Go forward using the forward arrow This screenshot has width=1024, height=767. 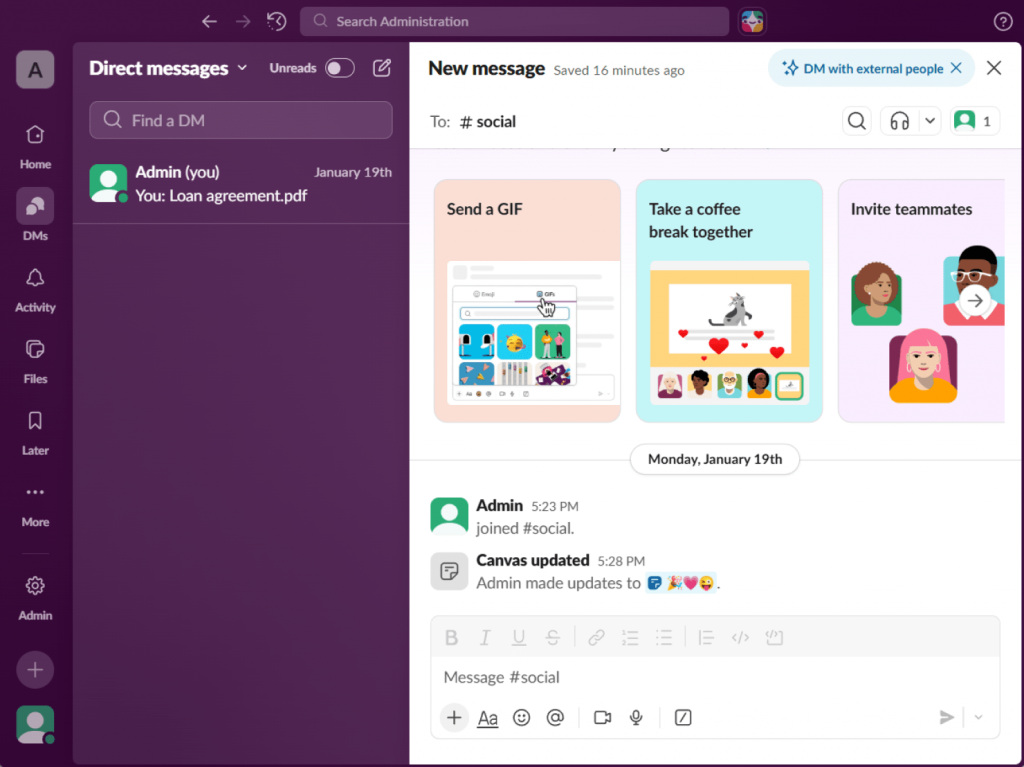coord(243,22)
